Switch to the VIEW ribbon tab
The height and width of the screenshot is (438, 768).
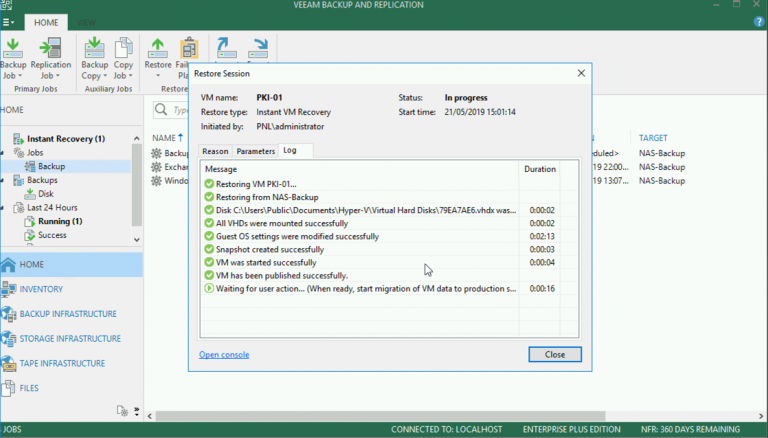tap(86, 23)
